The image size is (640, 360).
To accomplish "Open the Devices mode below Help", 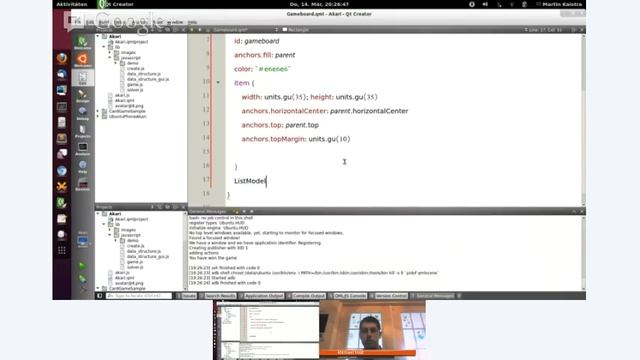I will 82,184.
